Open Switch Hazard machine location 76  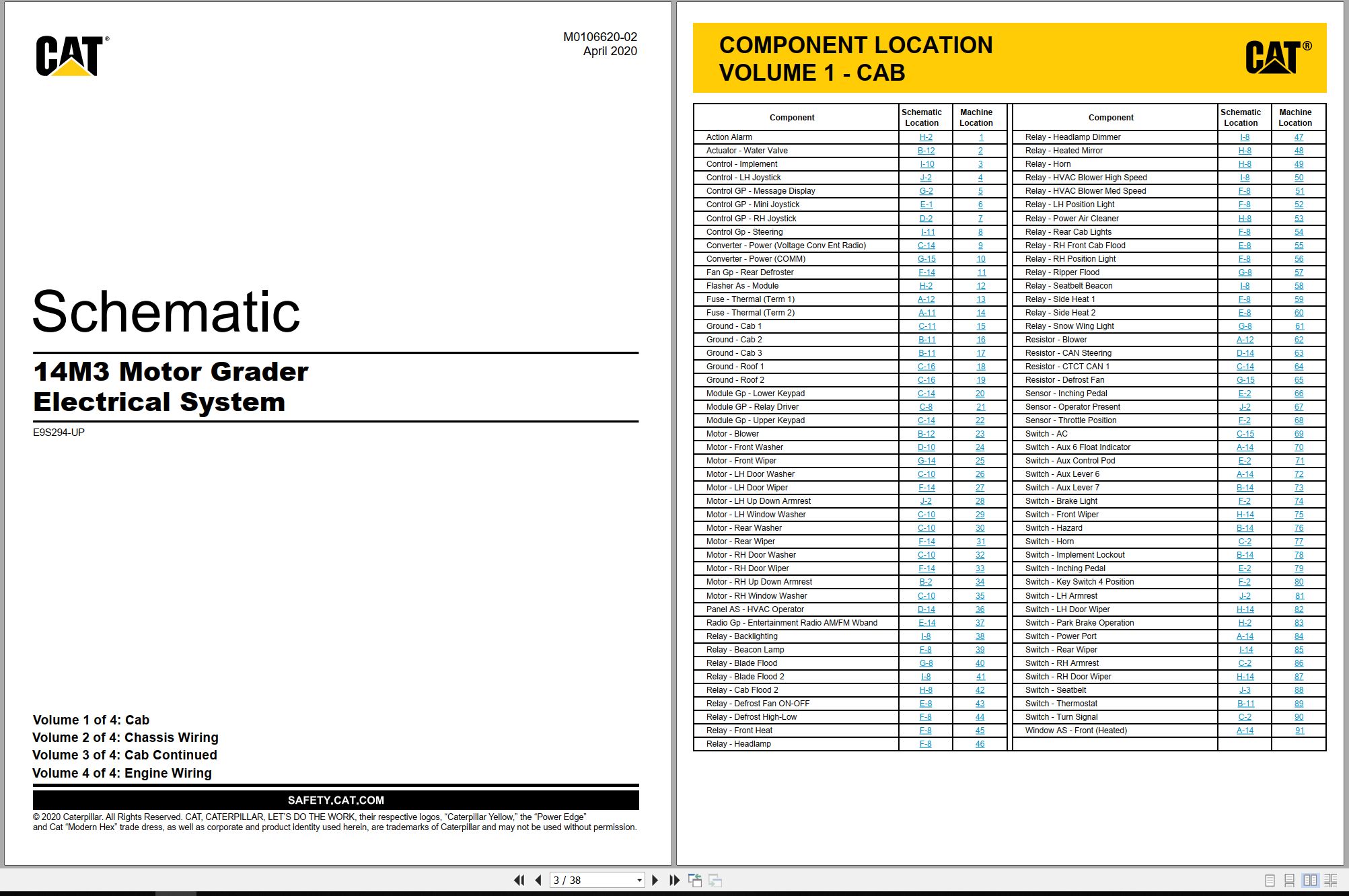click(1299, 528)
